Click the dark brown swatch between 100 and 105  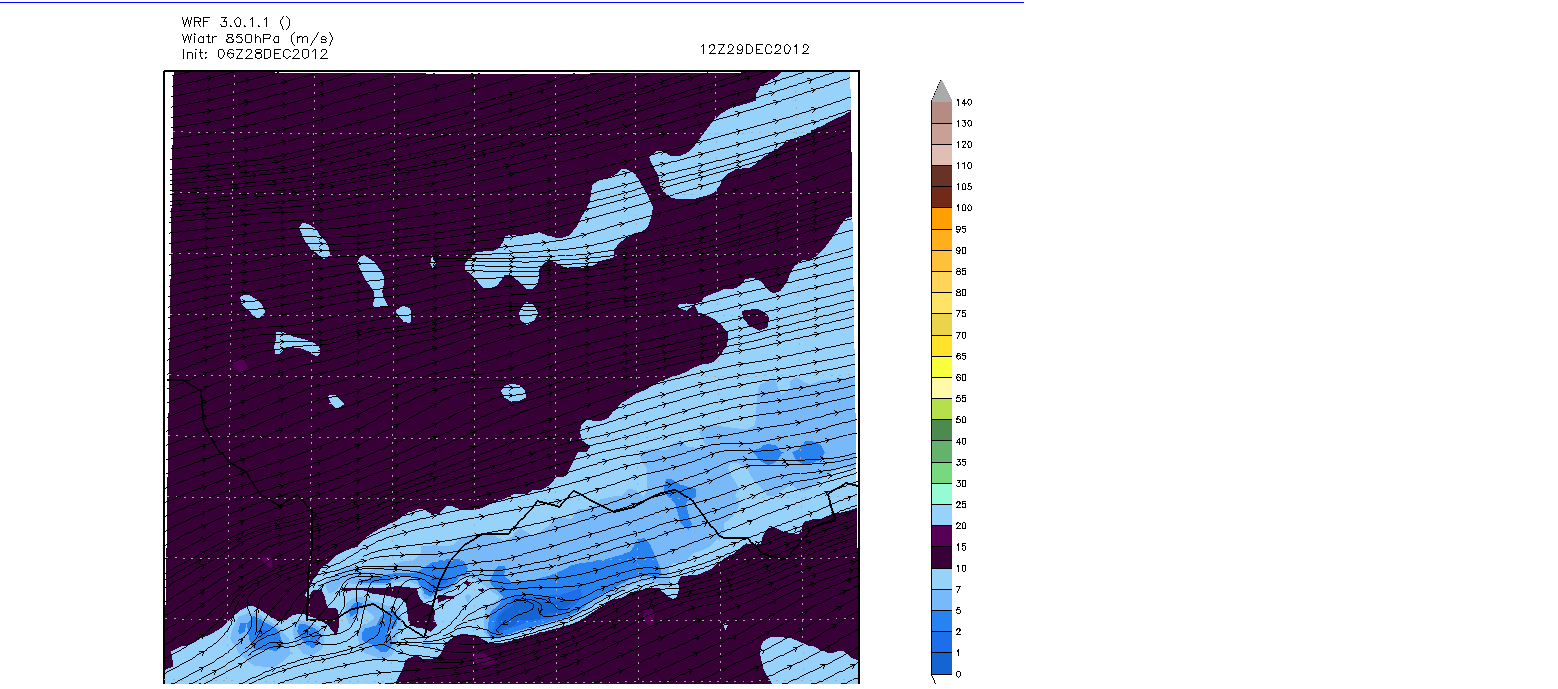pos(941,197)
